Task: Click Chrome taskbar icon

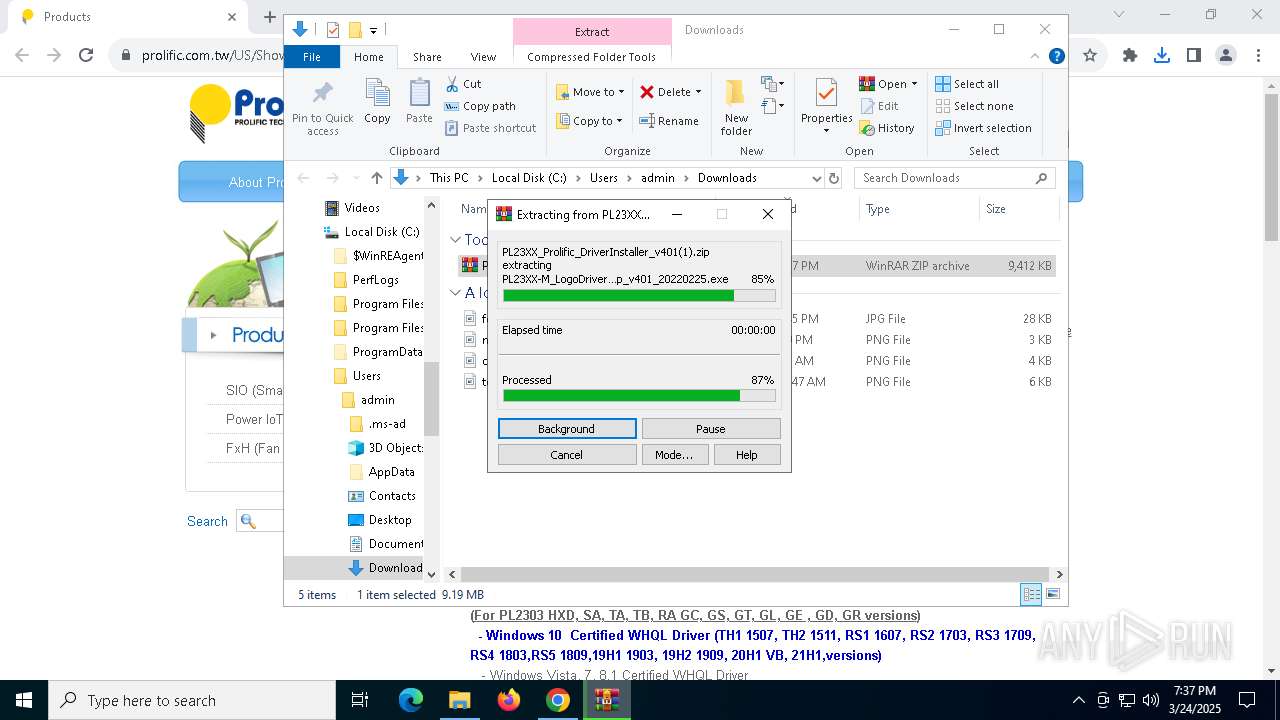Action: point(558,700)
